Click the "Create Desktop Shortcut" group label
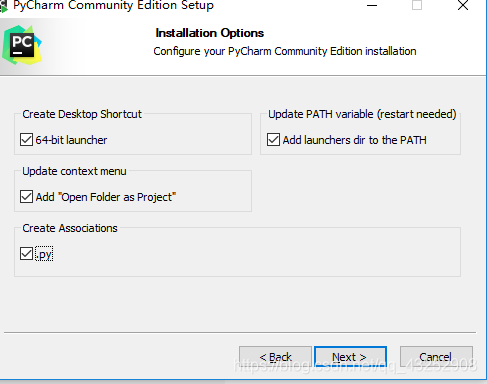This screenshot has height=384, width=487. click(x=82, y=114)
